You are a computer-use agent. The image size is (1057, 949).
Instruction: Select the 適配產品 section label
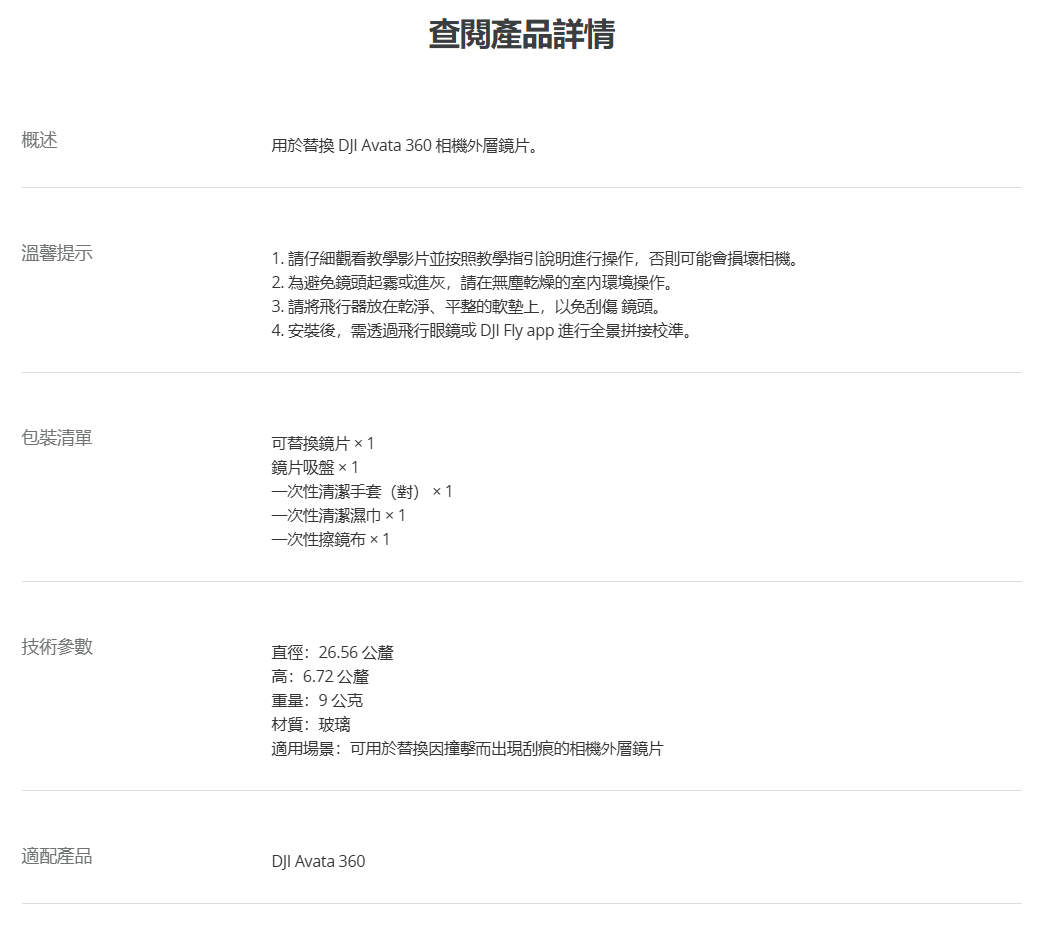[x=57, y=857]
